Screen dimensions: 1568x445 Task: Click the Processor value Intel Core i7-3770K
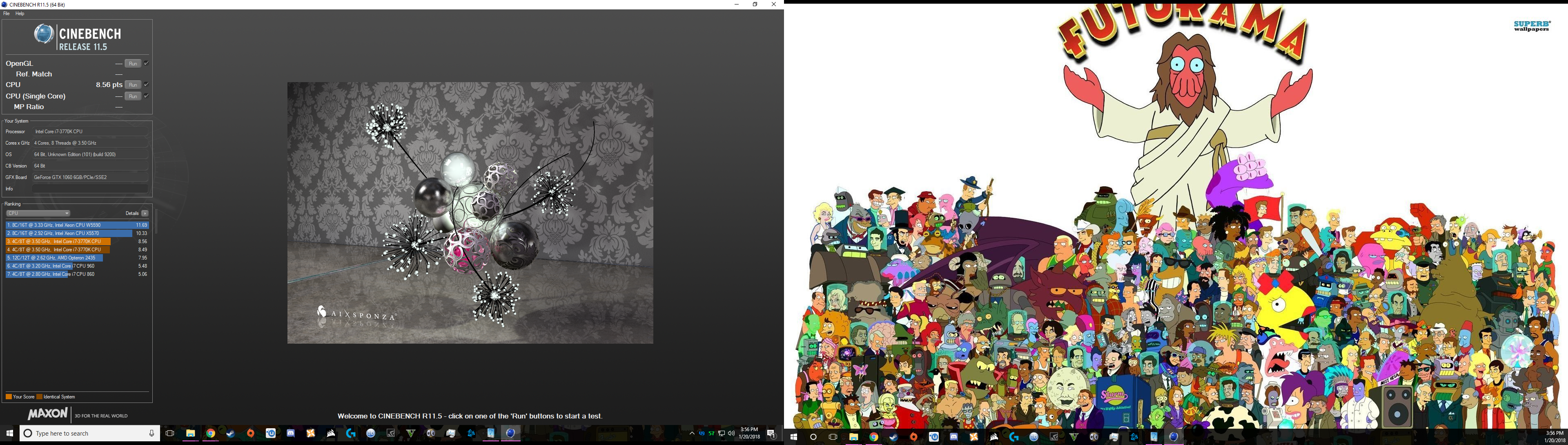[90, 132]
